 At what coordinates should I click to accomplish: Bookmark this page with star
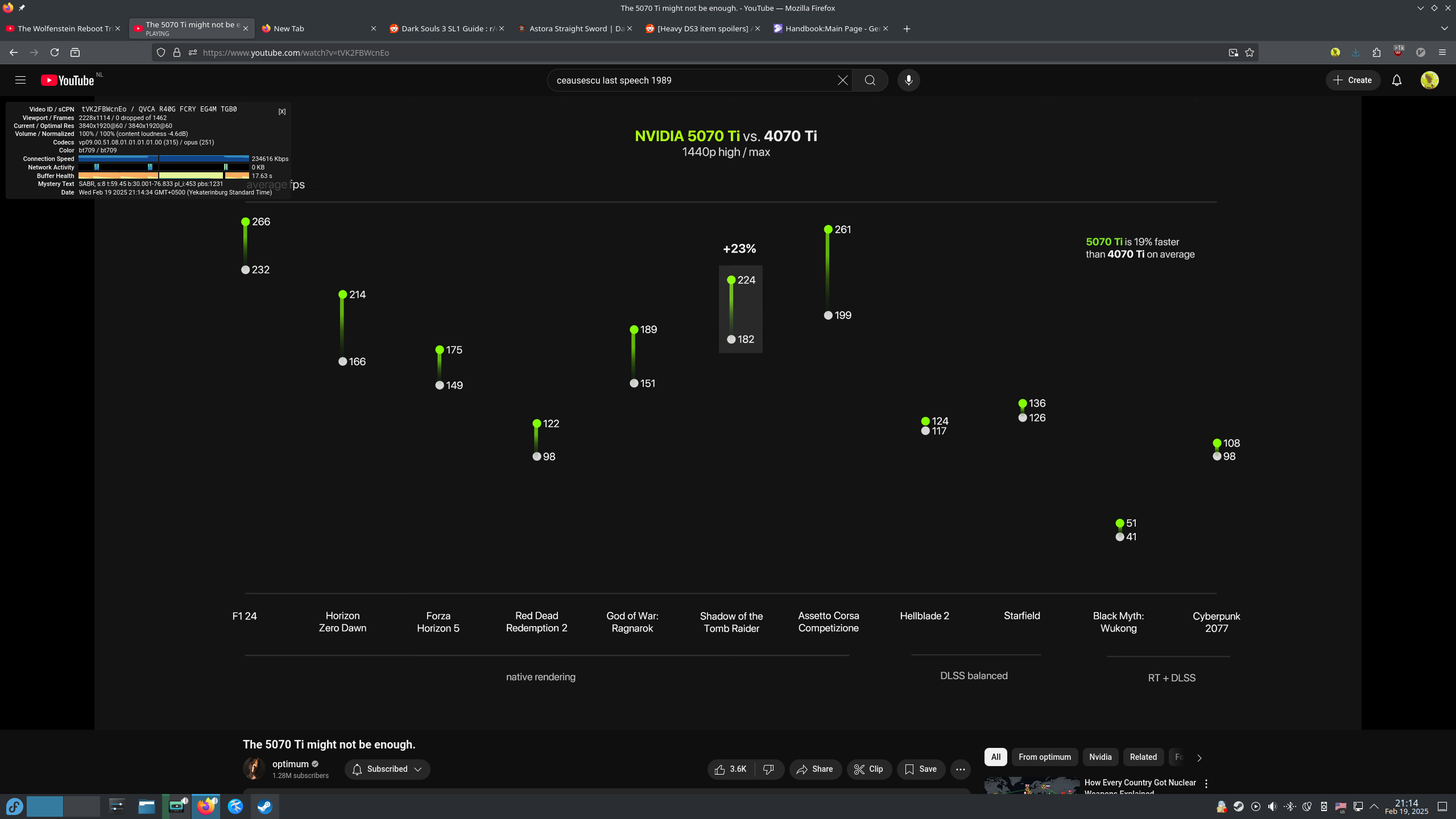coord(1250,52)
